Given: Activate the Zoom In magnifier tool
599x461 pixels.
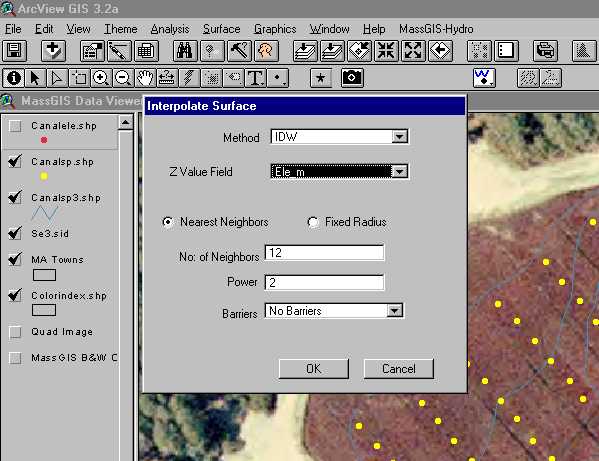Looking at the screenshot, I should pyautogui.click(x=100, y=78).
